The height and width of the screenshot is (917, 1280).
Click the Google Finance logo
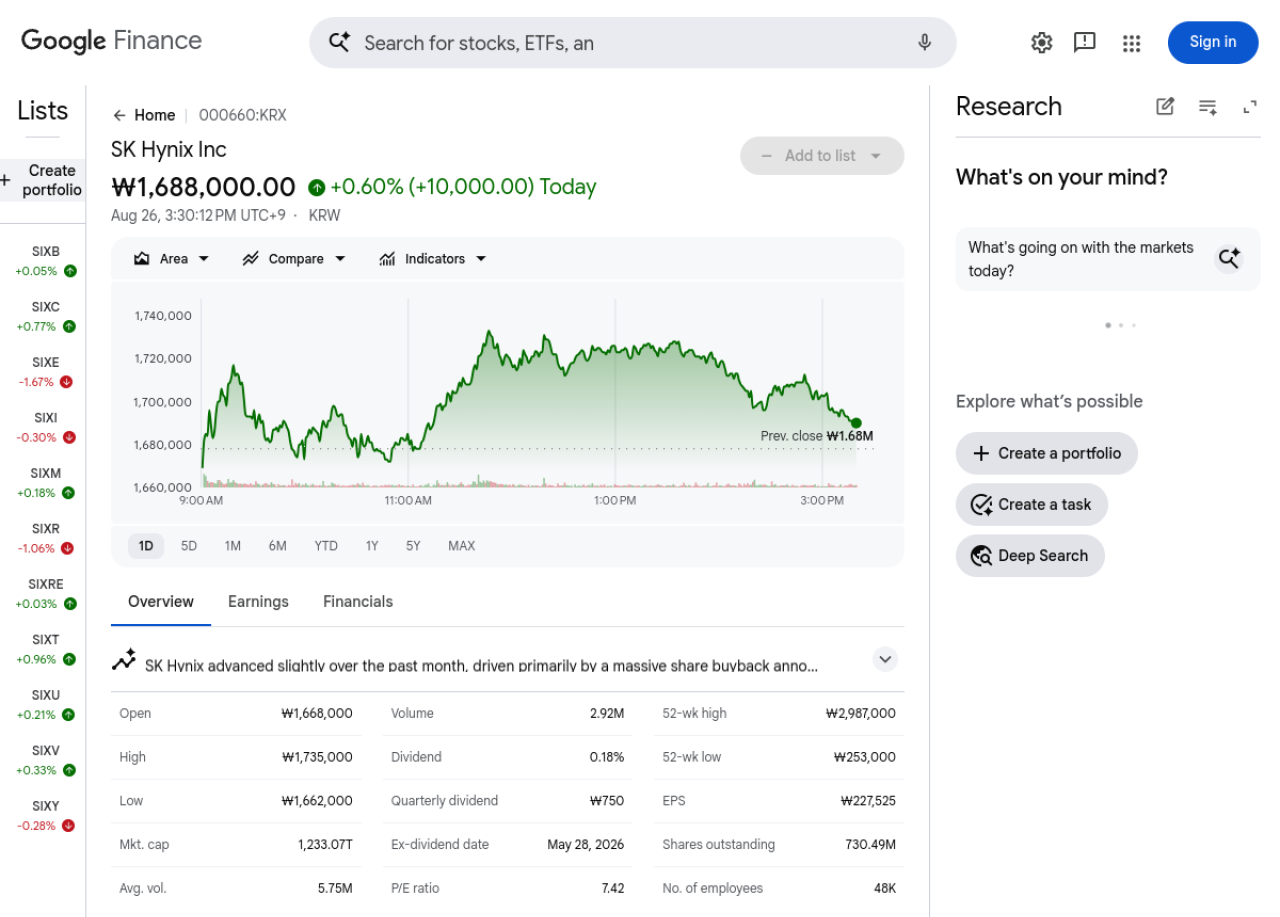111,41
